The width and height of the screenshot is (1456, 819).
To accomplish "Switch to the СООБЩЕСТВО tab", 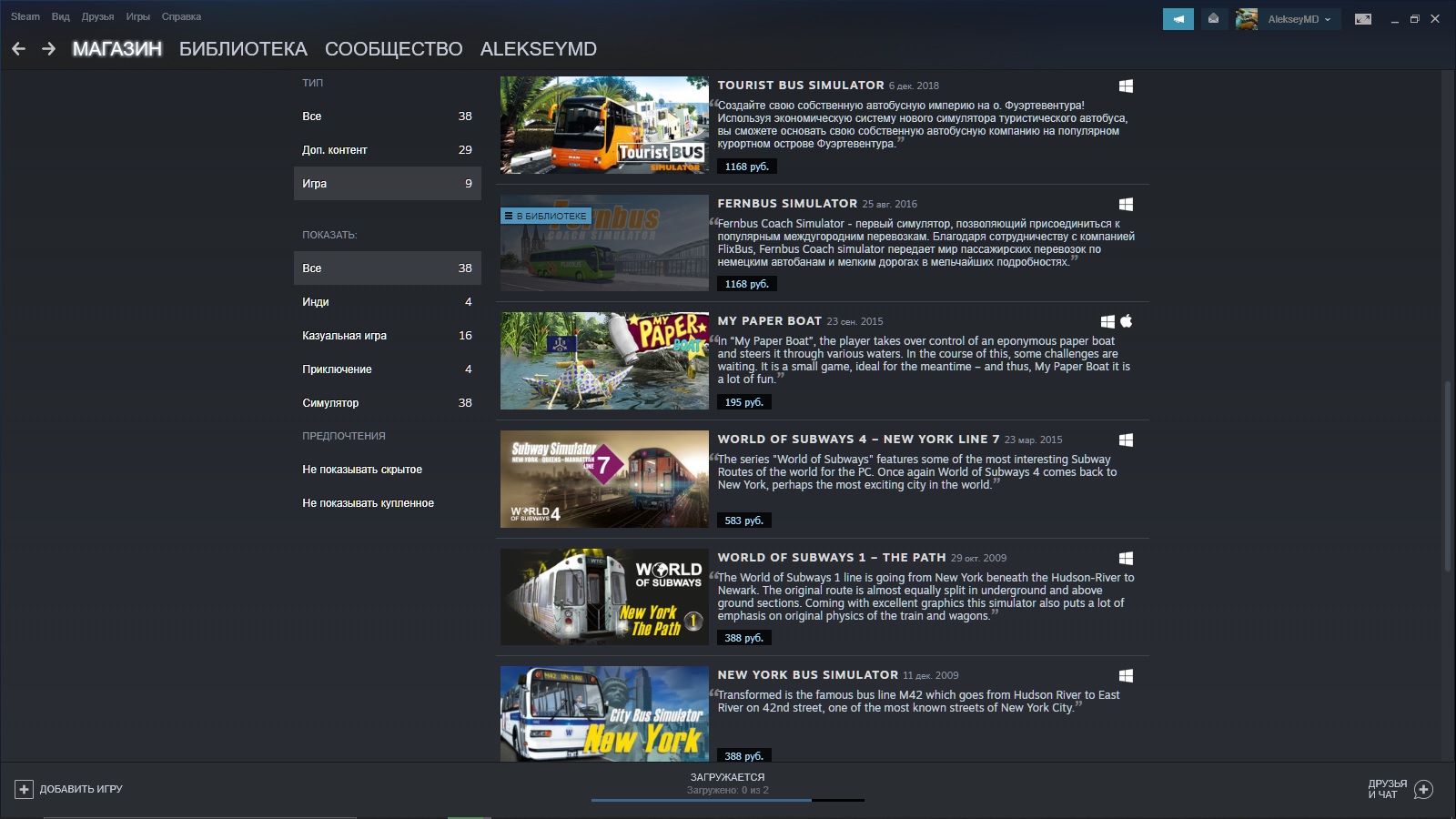I will point(394,49).
